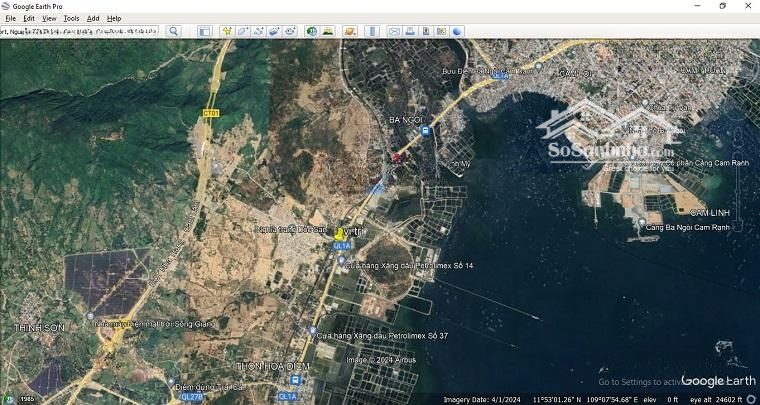
Task: Toggle the sidebar panel visibility
Action: (x=204, y=31)
